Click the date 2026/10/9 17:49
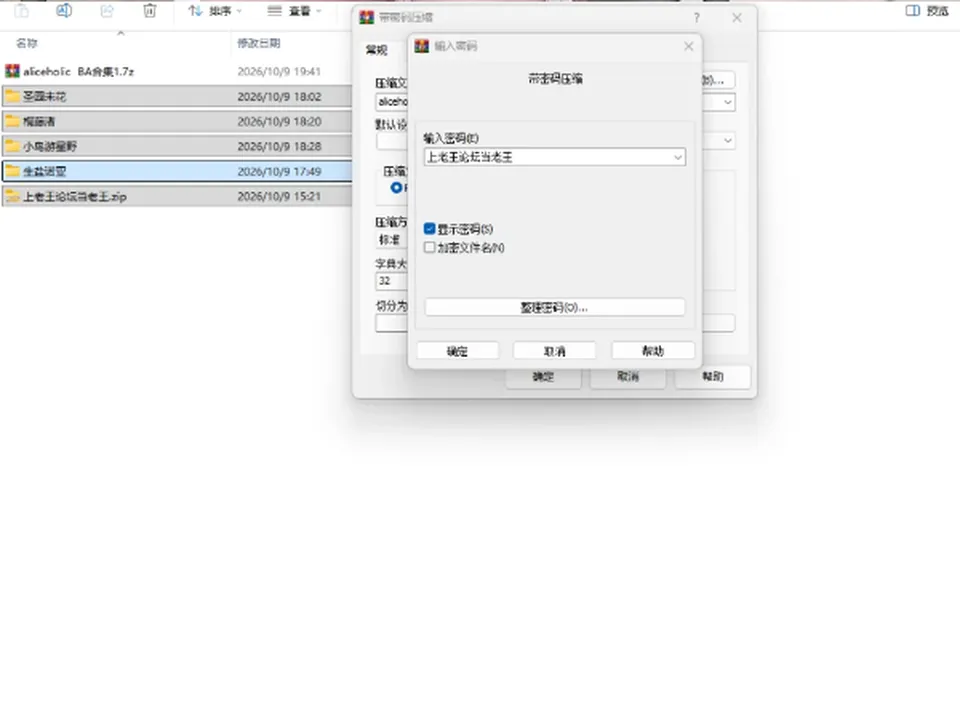The height and width of the screenshot is (702, 960). pos(279,171)
